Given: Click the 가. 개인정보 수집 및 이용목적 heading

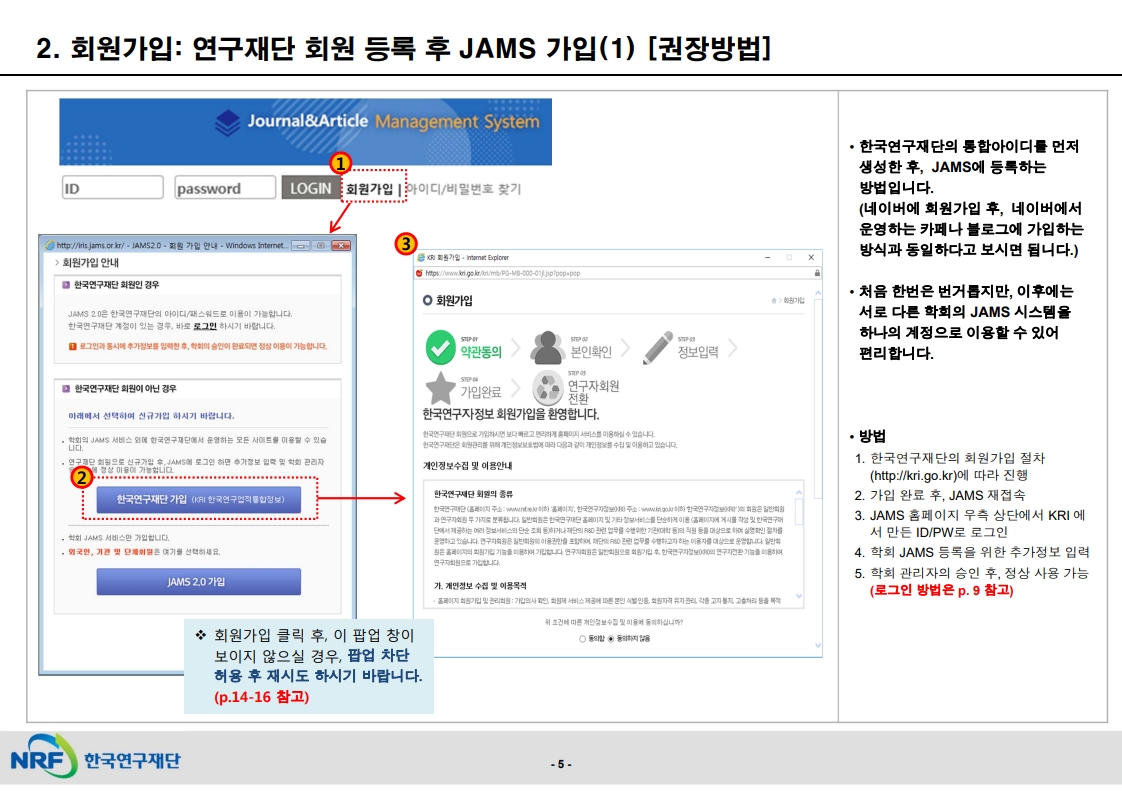Looking at the screenshot, I should tap(479, 585).
